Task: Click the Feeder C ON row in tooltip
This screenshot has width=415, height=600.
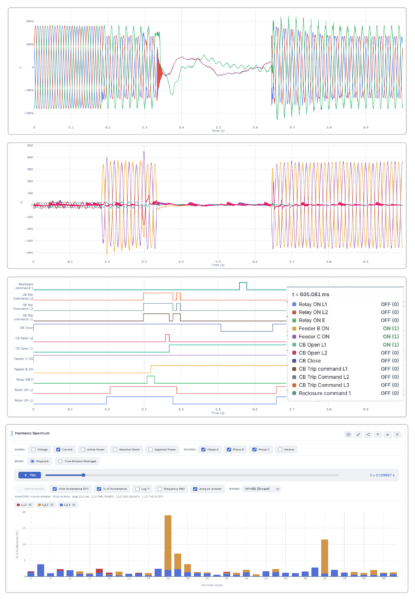Action: click(x=345, y=336)
